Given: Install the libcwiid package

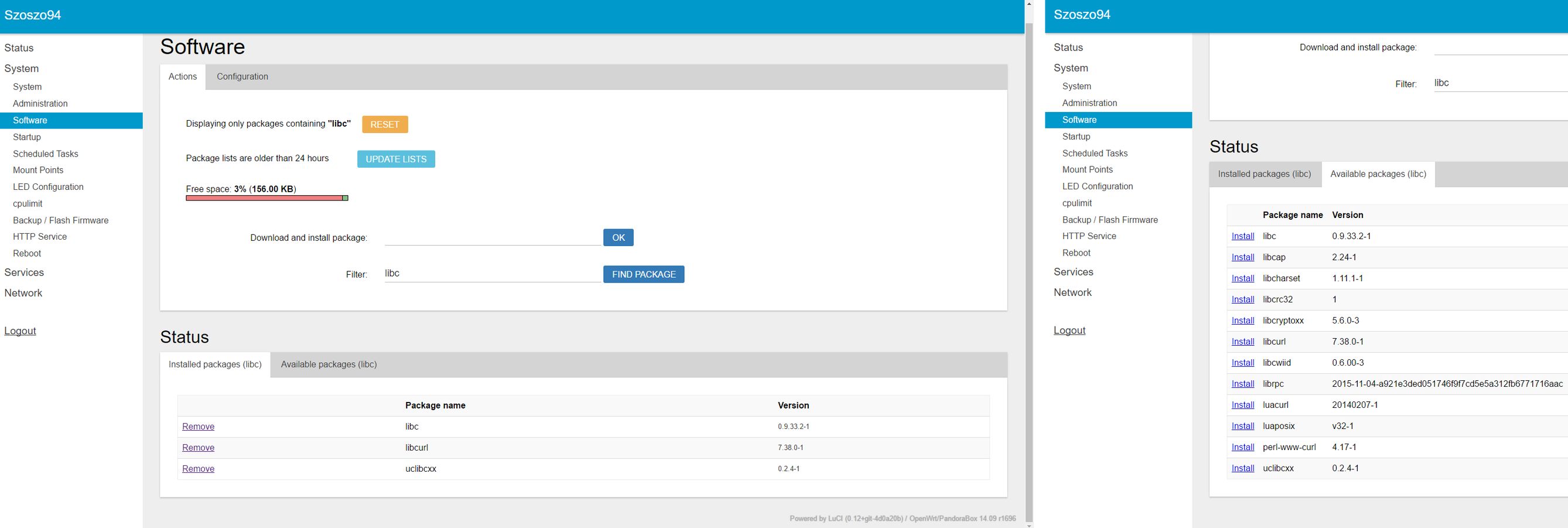Looking at the screenshot, I should point(1243,363).
